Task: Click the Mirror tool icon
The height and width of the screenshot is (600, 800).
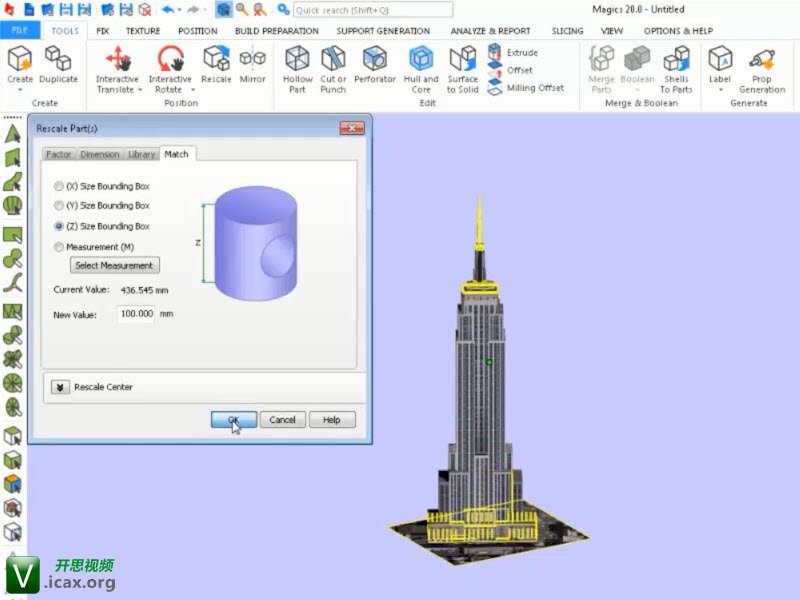Action: 253,58
